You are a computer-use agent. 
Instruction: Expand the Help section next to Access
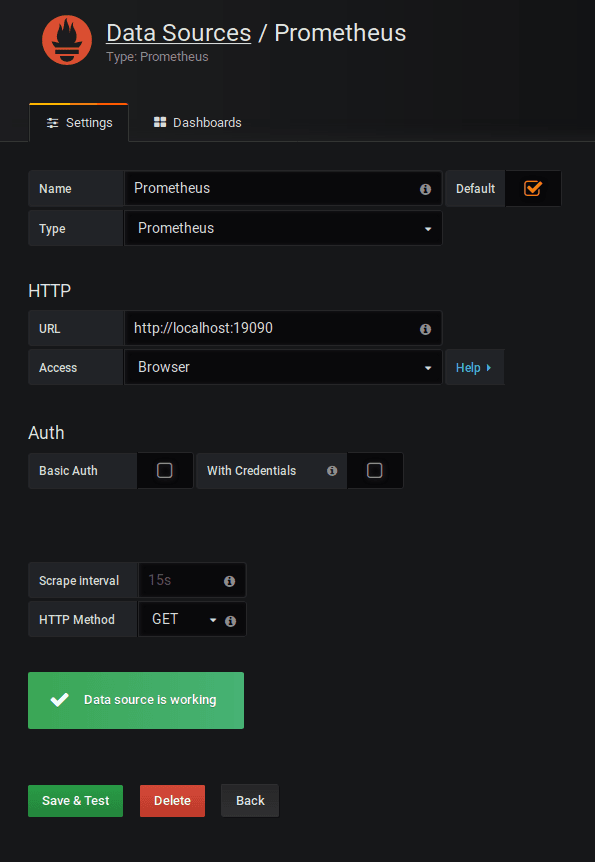474,367
